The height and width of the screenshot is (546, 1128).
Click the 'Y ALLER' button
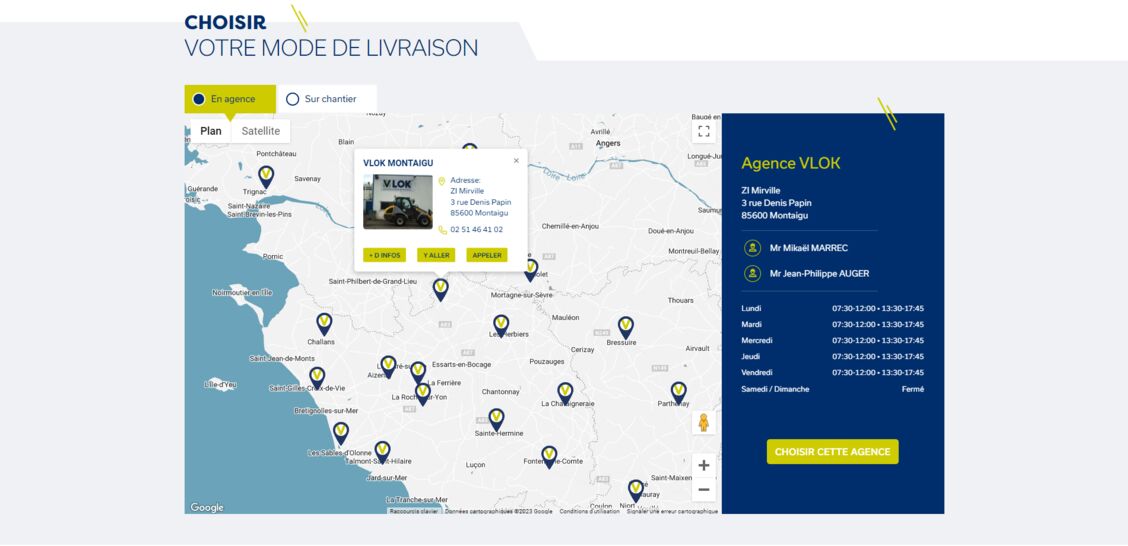coord(436,255)
